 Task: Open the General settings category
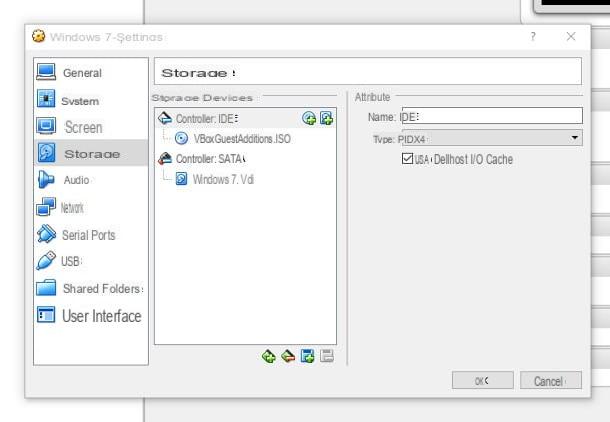91,73
